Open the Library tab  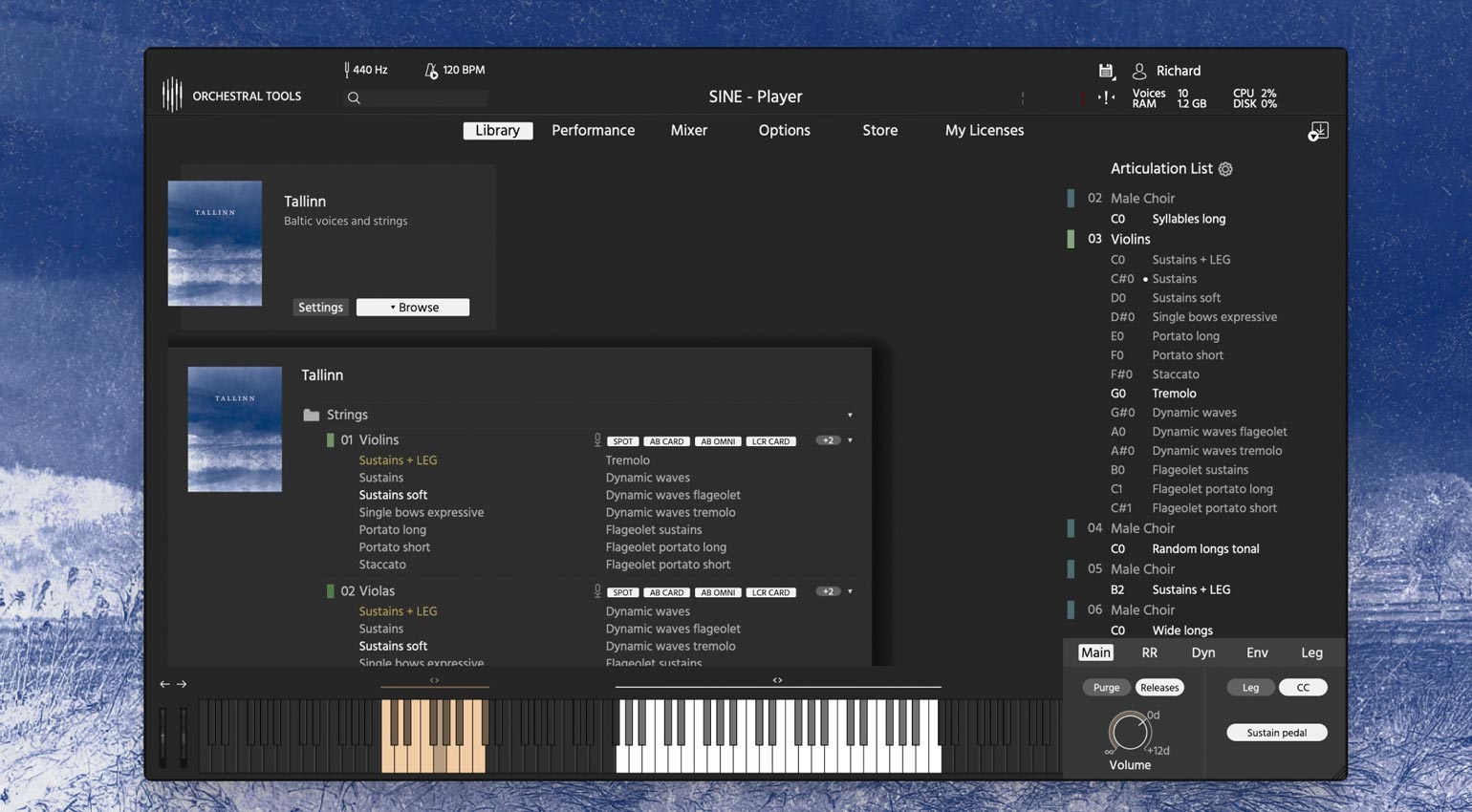coord(498,131)
